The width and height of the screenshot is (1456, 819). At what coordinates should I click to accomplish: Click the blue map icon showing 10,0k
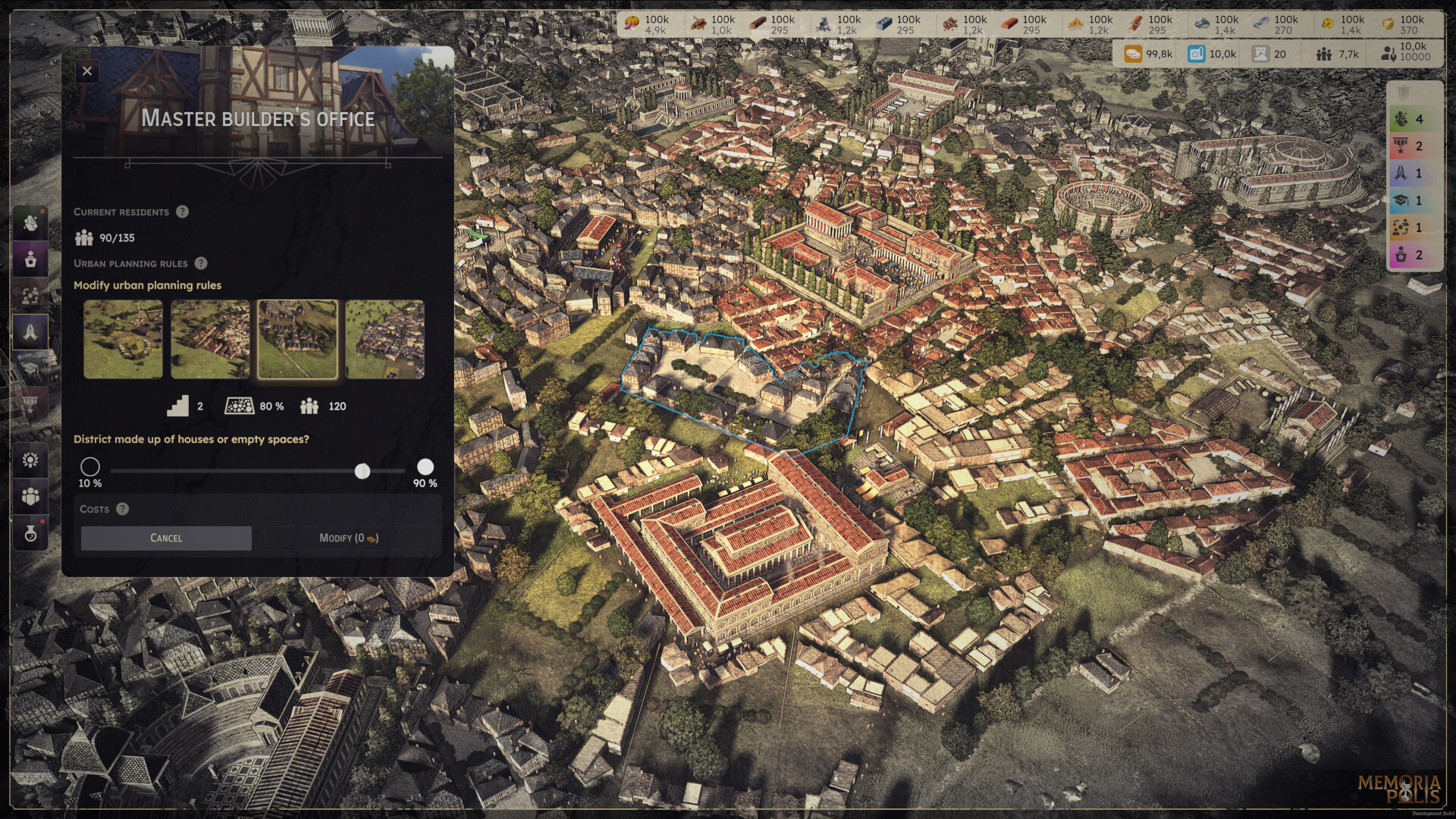1197,54
